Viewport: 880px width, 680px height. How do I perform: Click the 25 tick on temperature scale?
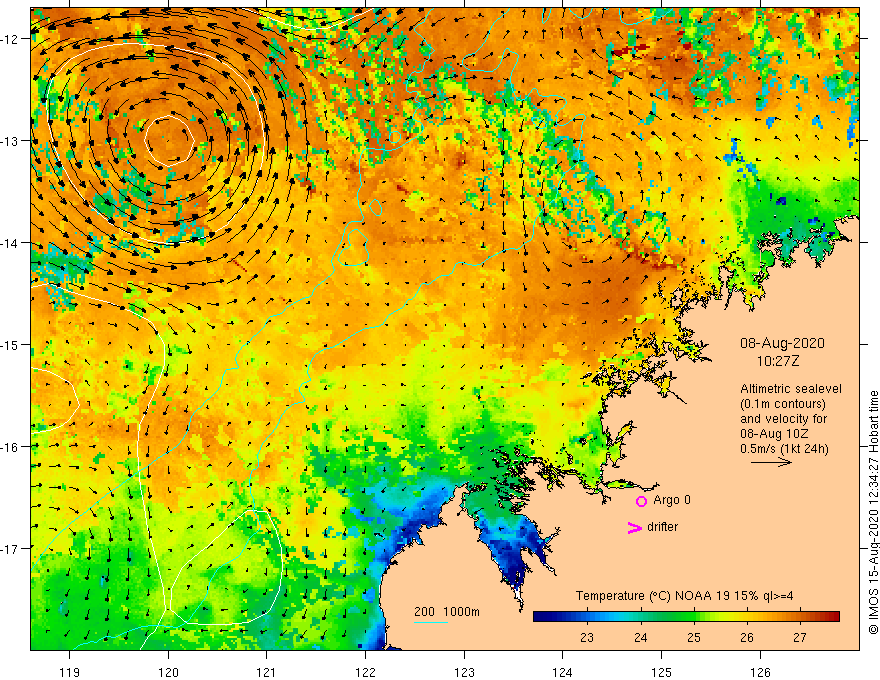coord(694,638)
